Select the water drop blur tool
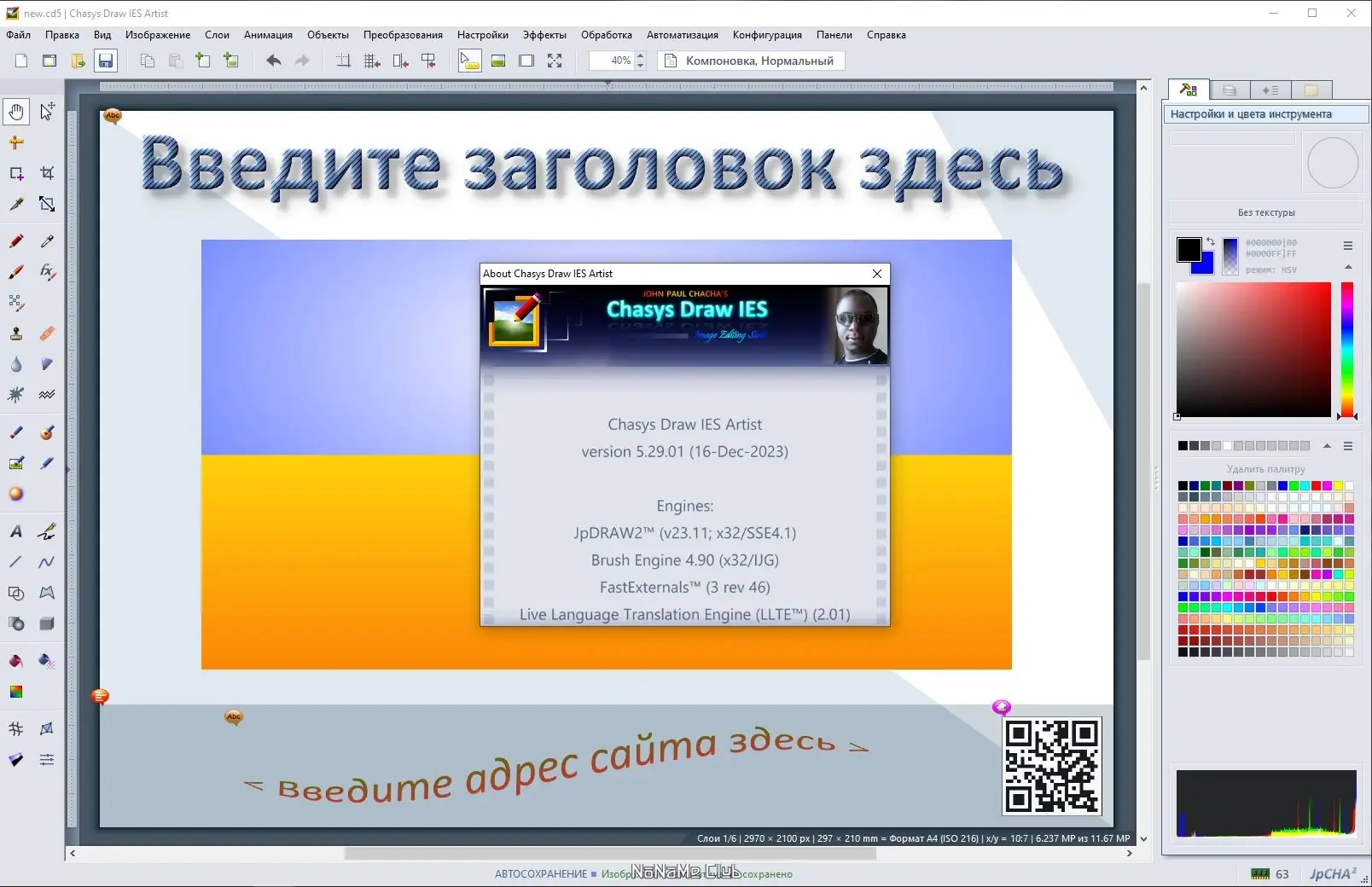The height and width of the screenshot is (887, 1372). (16, 364)
